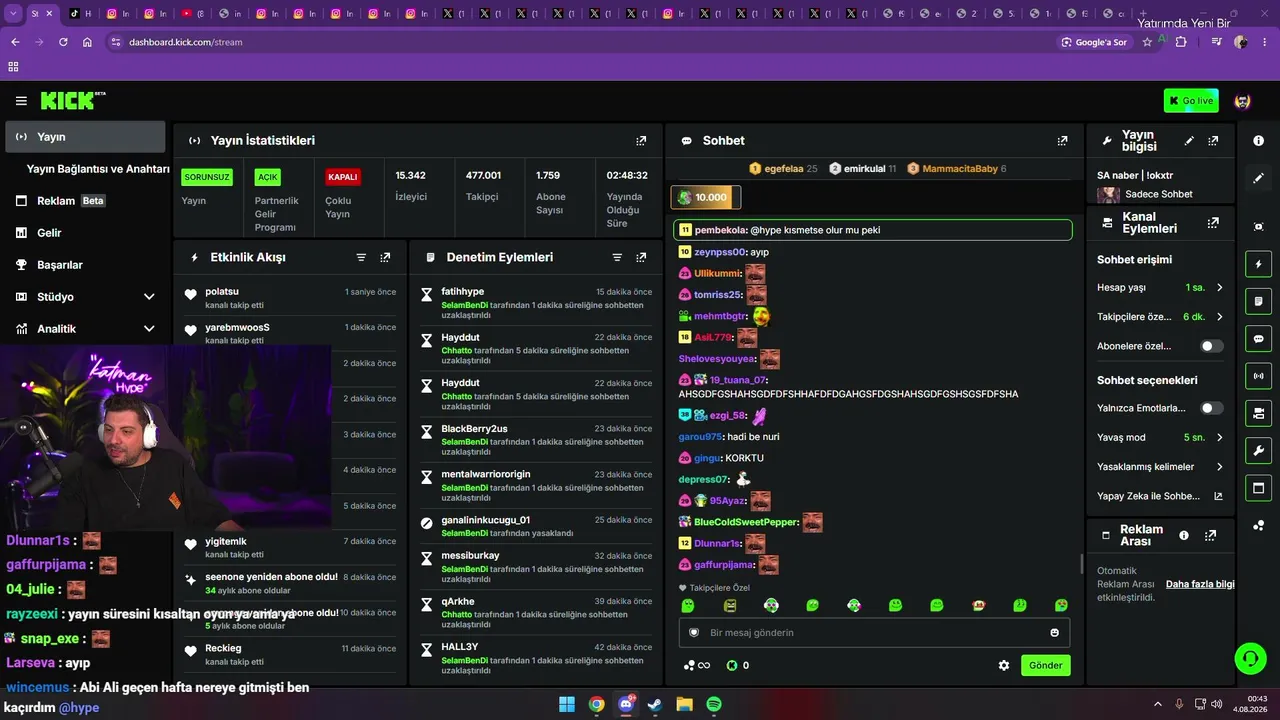The height and width of the screenshot is (720, 1280).
Task: Open Hesap yaşı setting chevron
Action: click(x=1219, y=288)
